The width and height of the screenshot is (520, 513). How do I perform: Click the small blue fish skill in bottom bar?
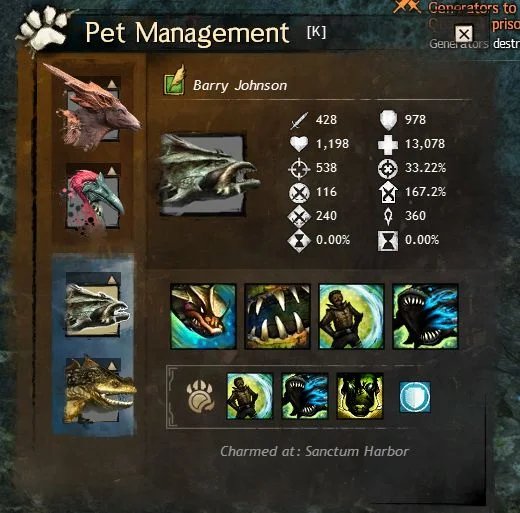coord(305,396)
